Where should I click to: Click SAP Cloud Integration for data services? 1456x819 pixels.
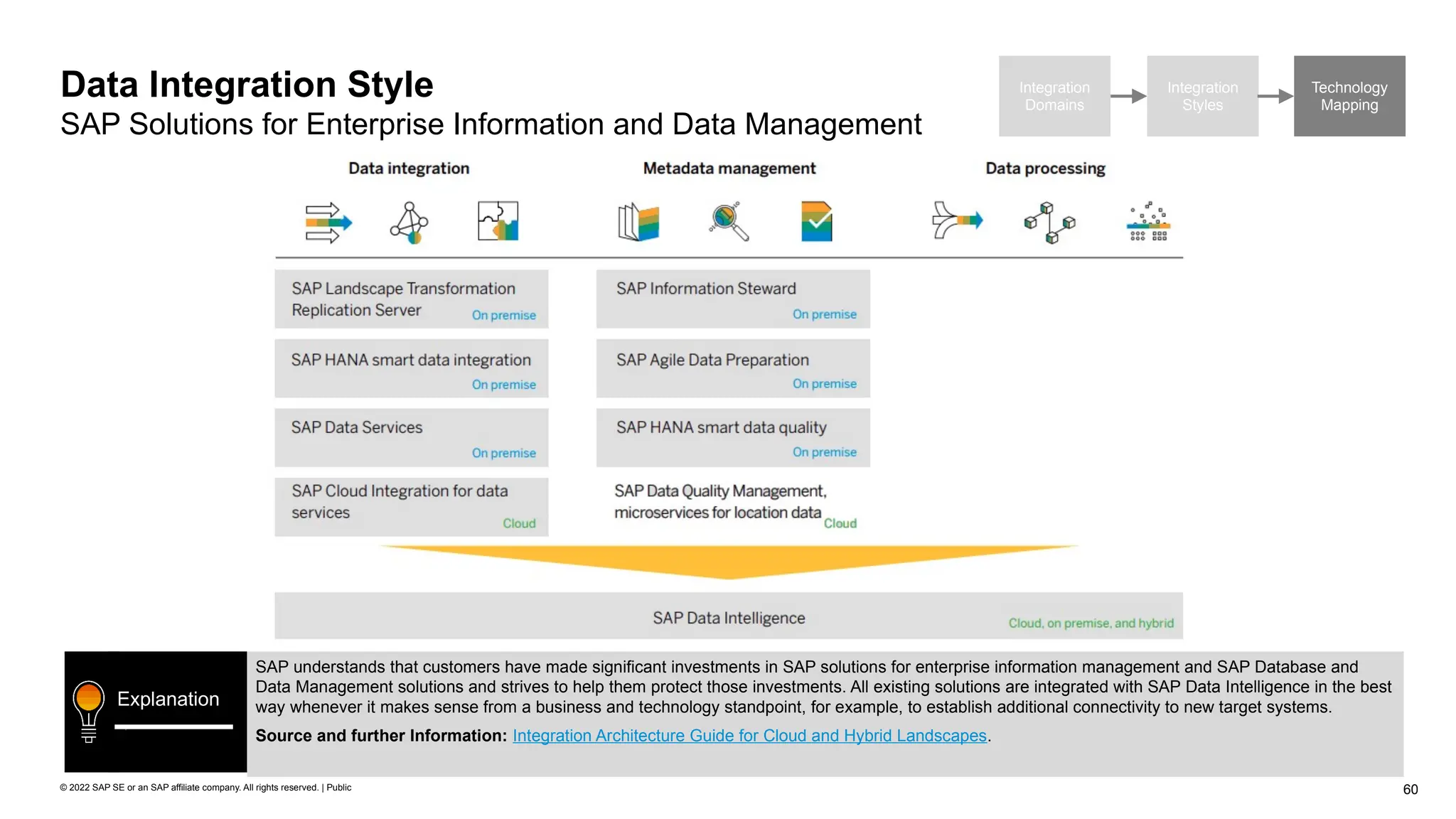[412, 507]
